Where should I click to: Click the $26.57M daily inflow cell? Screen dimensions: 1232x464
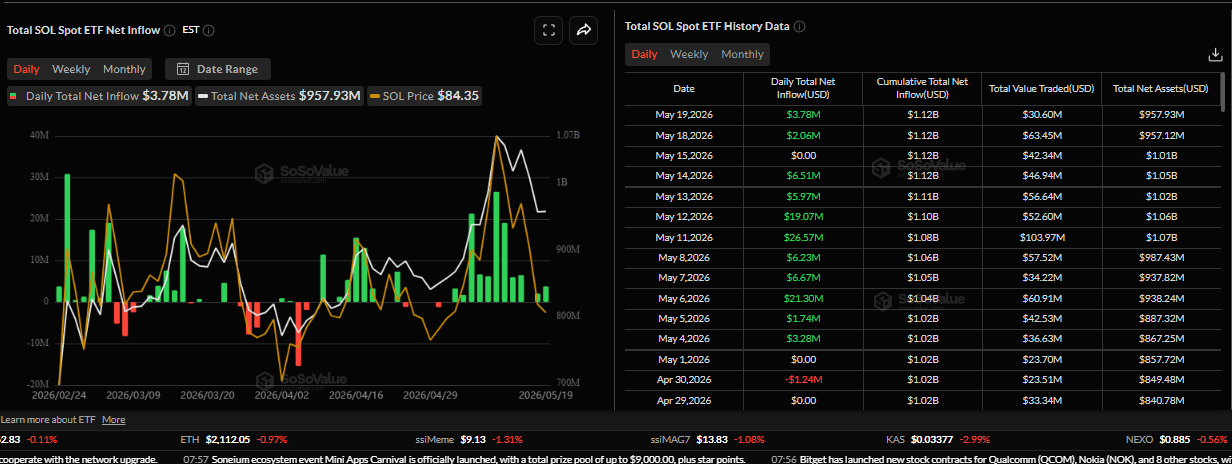(802, 237)
